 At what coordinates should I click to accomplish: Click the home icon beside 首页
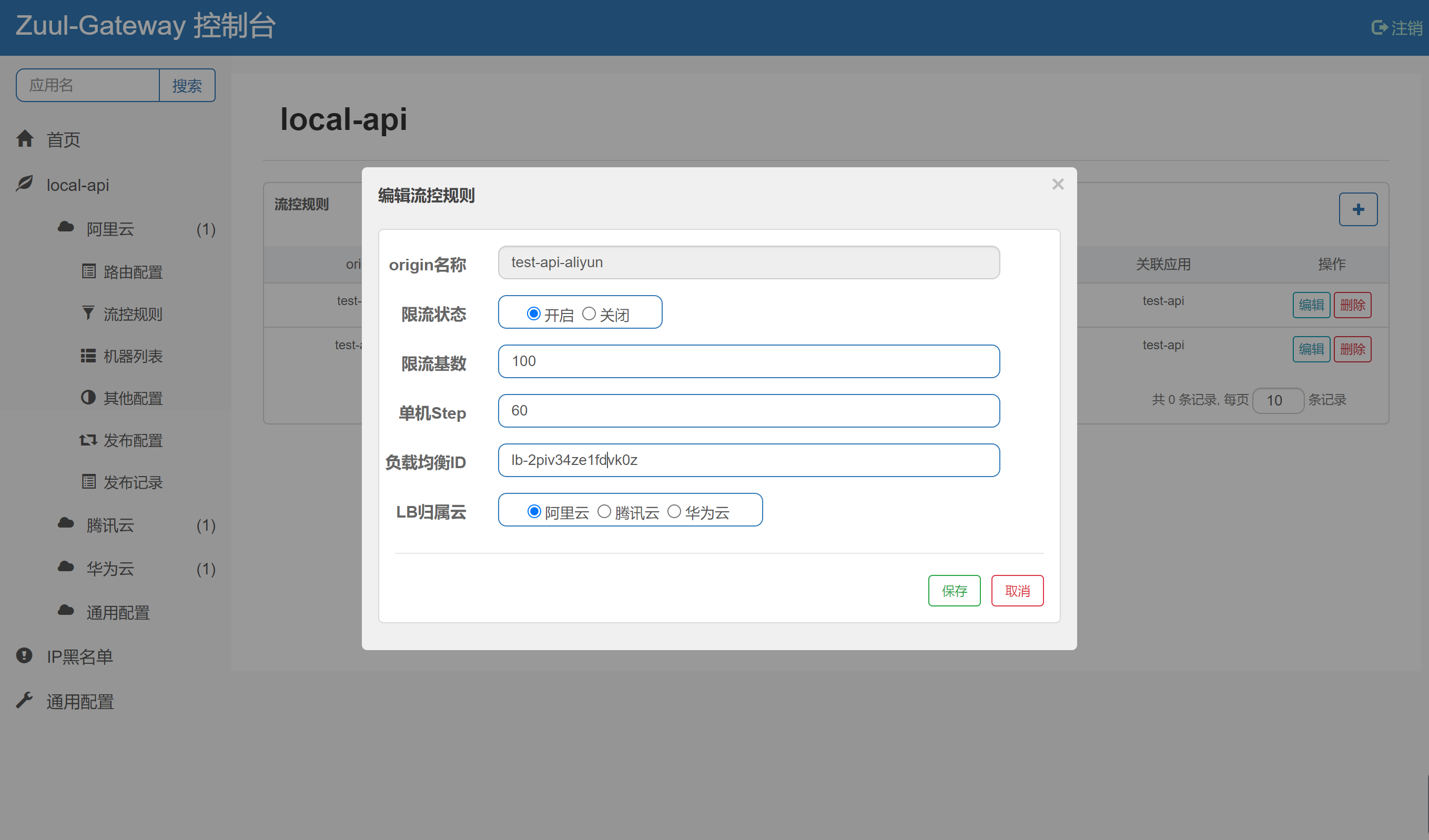click(x=25, y=138)
